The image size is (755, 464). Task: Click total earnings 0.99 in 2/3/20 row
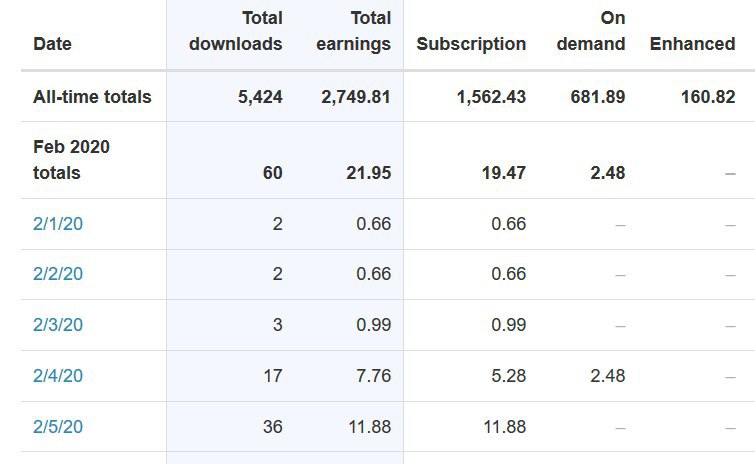[374, 325]
